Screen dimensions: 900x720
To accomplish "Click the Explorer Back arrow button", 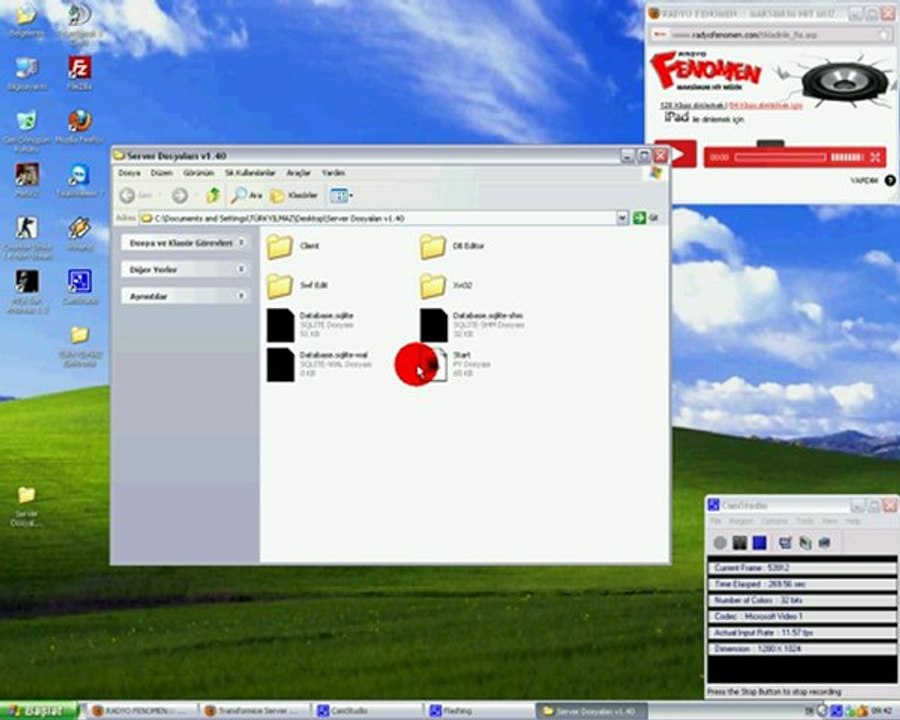I will (127, 196).
